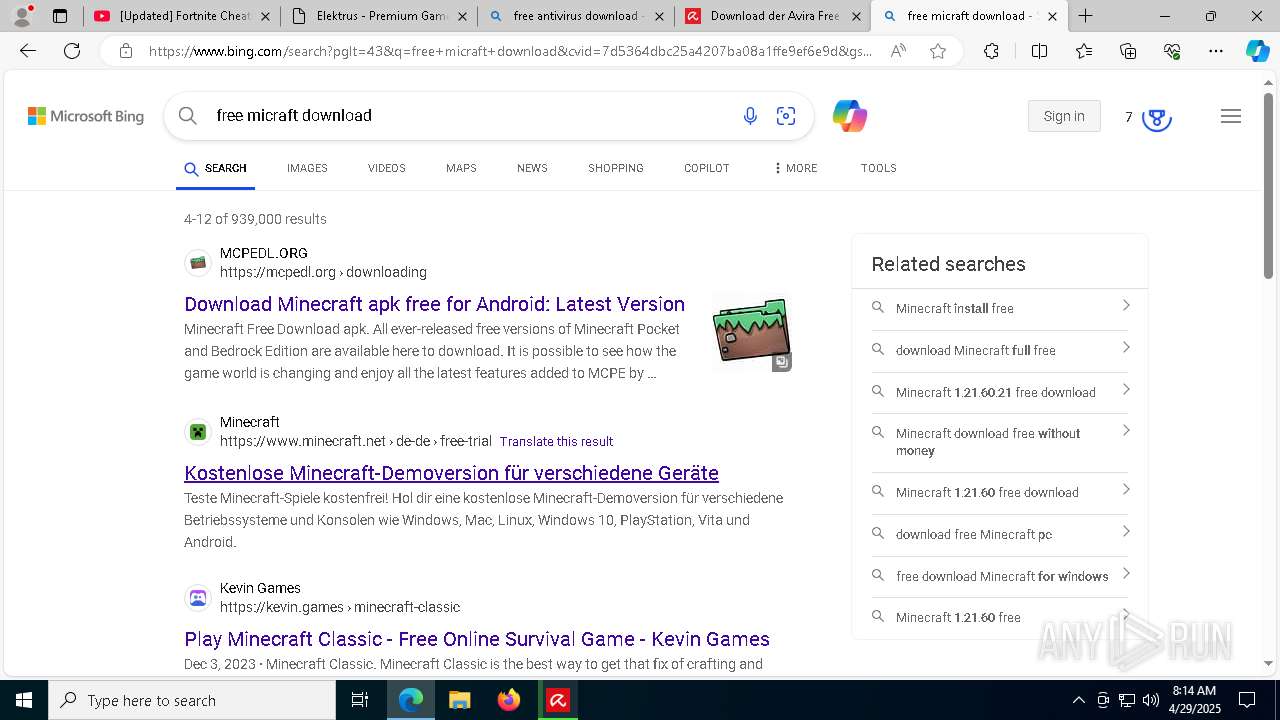Switch to Fortnite Cheat YouTube tab
The width and height of the screenshot is (1280, 720).
coord(181,16)
